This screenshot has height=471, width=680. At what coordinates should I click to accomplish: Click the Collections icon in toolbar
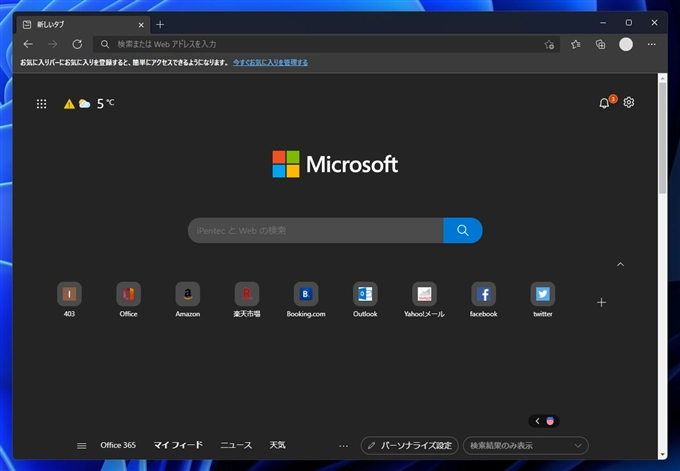point(600,44)
